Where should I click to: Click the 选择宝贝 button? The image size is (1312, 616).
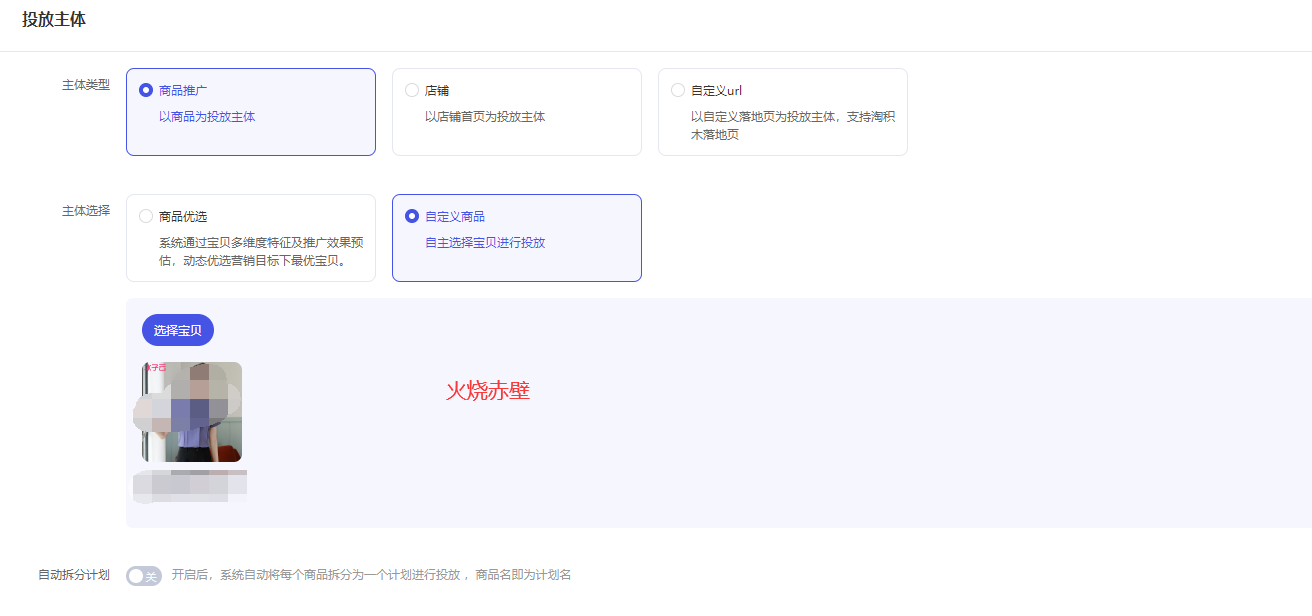178,330
